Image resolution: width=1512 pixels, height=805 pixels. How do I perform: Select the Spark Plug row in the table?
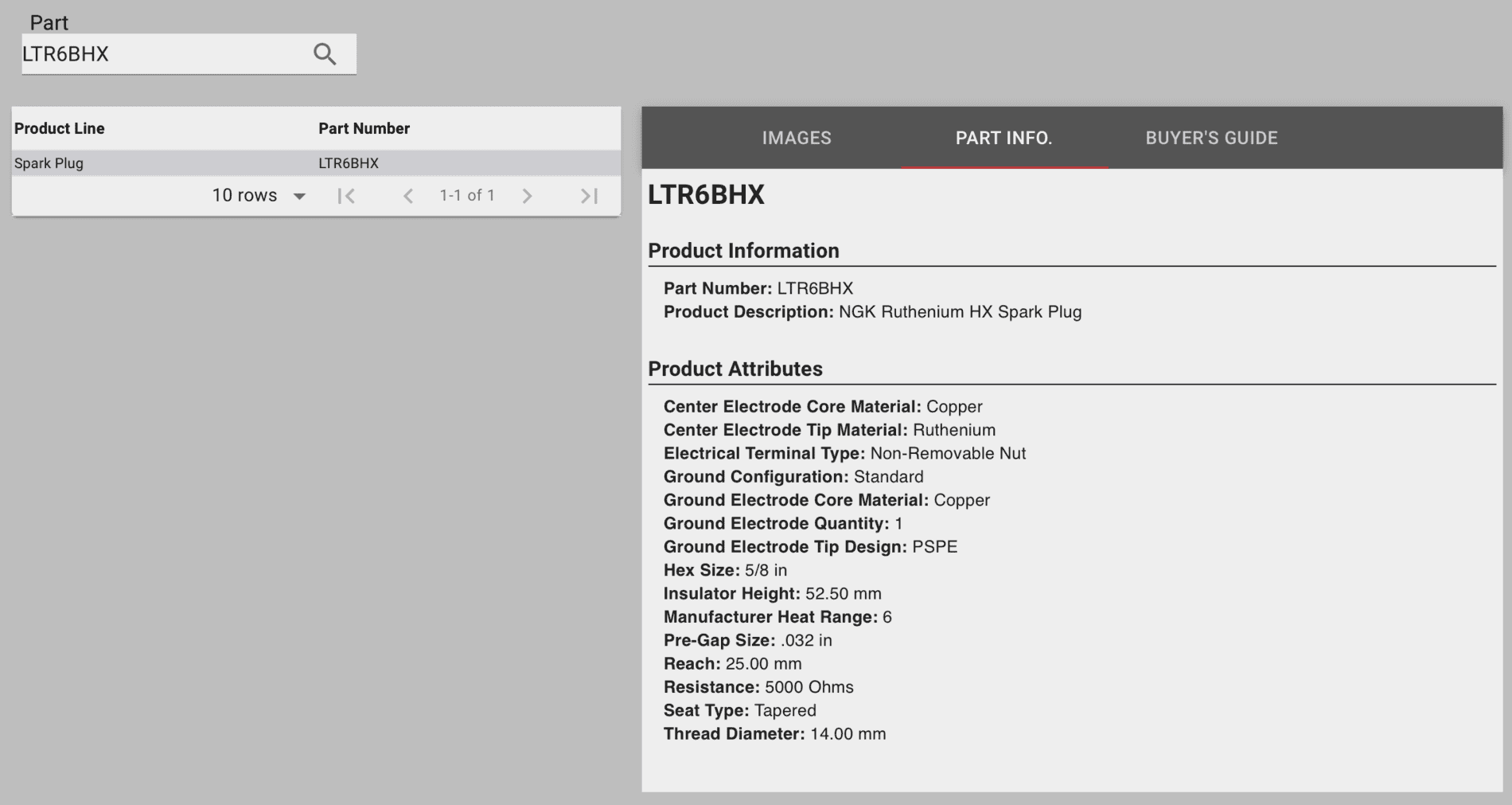(x=316, y=163)
